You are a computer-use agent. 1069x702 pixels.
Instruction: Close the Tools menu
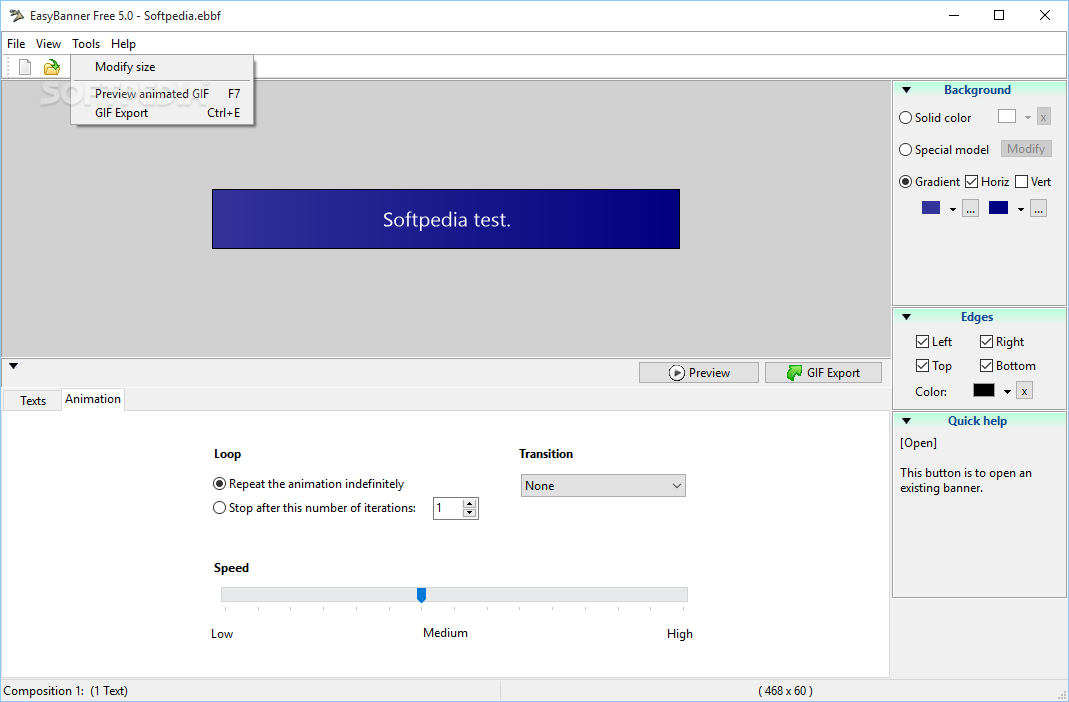86,44
